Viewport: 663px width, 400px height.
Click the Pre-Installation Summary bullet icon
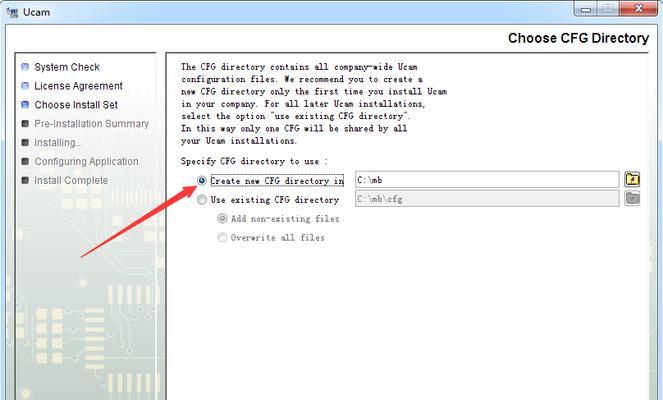point(25,123)
